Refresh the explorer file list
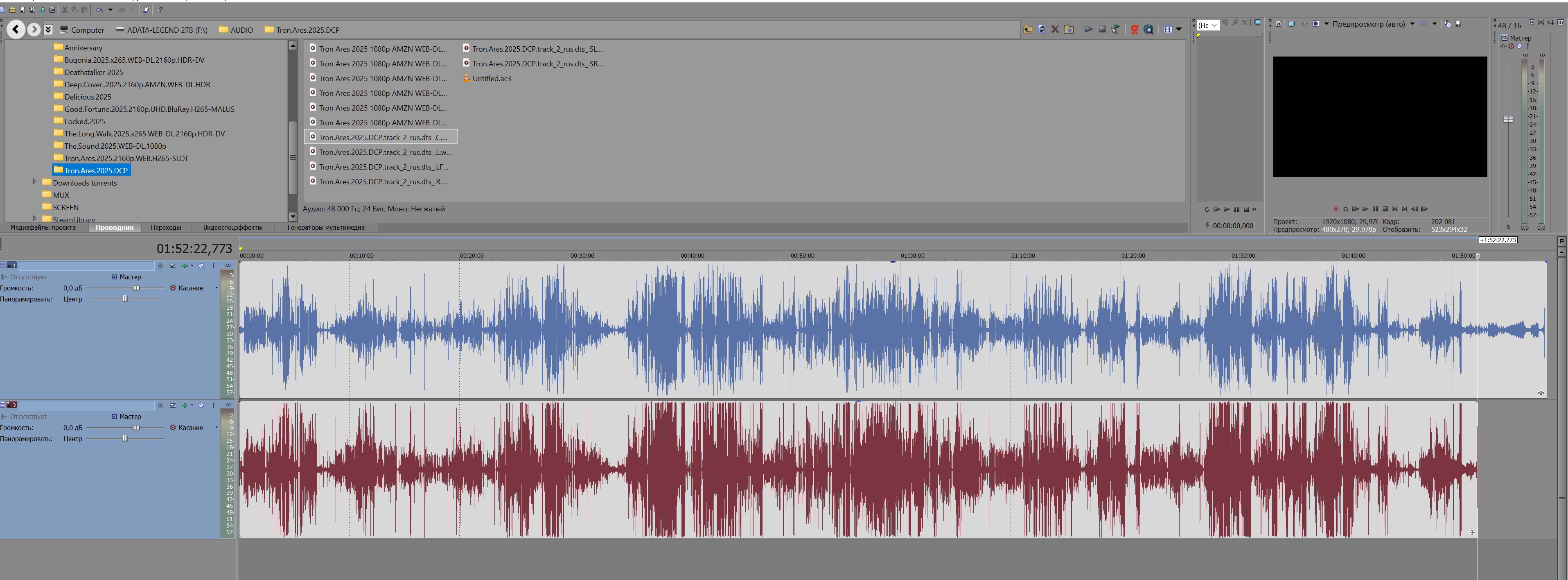 pos(1042,29)
